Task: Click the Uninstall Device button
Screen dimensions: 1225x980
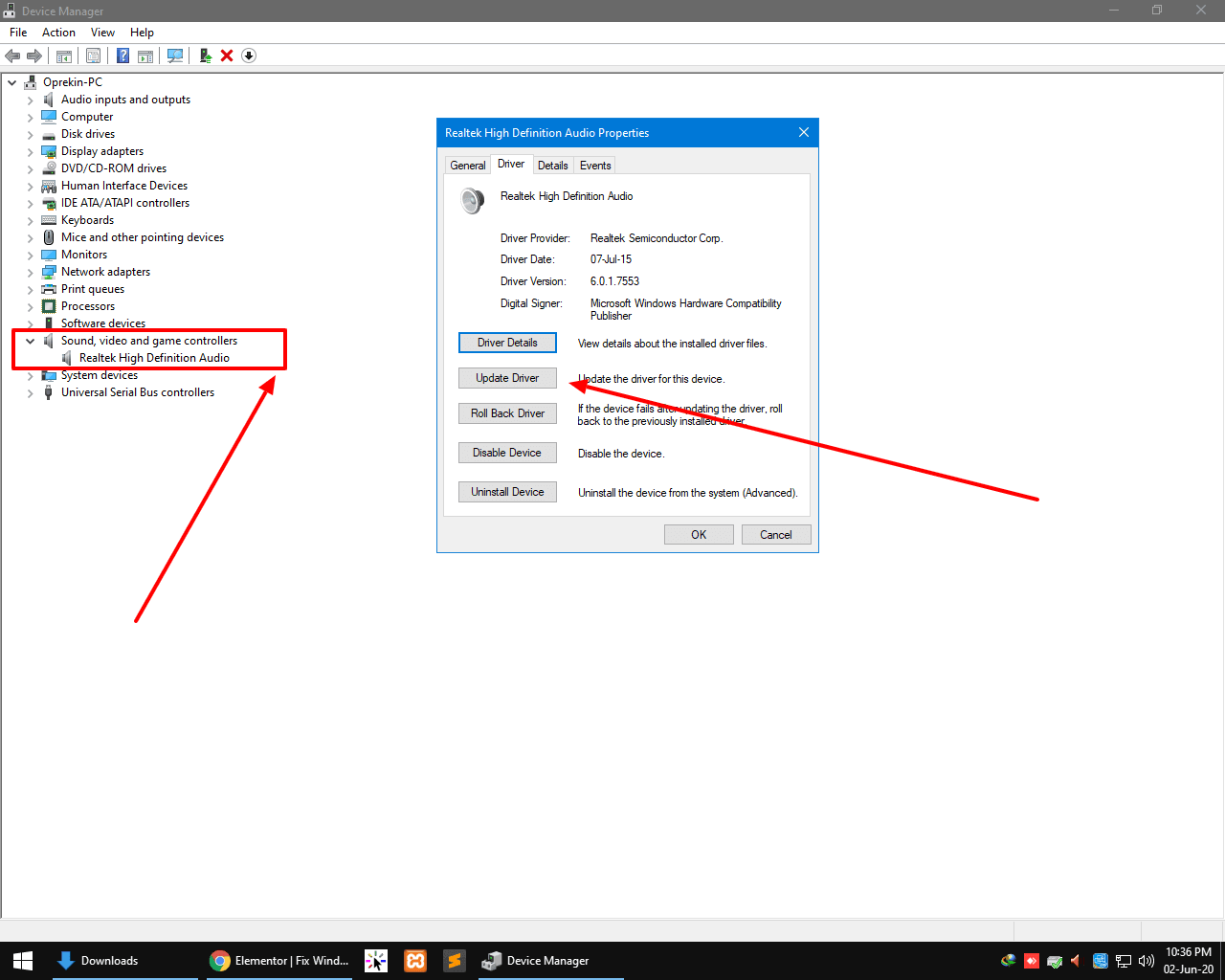Action: 507,492
